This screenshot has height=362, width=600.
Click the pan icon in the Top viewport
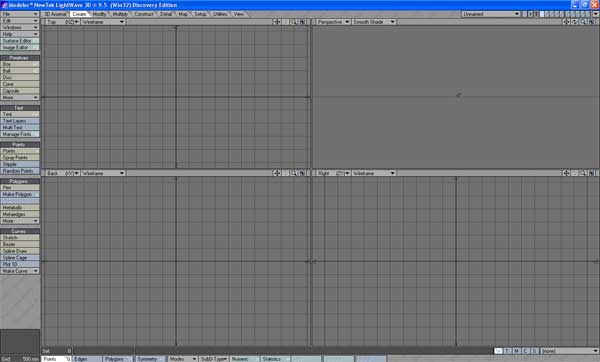click(x=277, y=22)
